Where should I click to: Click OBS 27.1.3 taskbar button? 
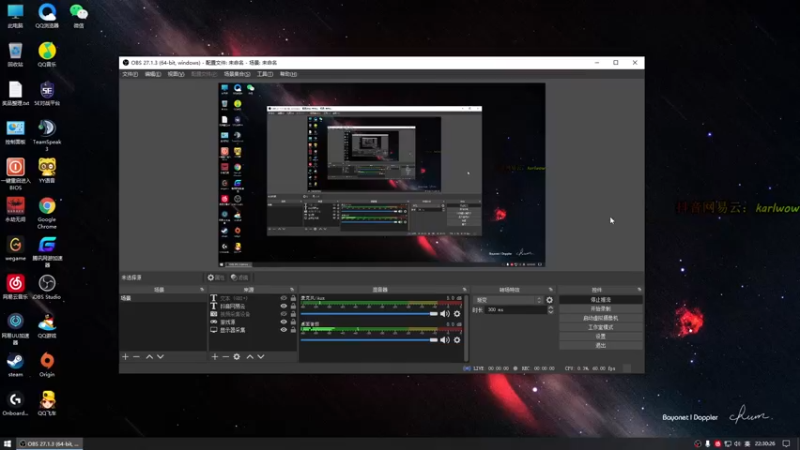pyautogui.click(x=50, y=444)
